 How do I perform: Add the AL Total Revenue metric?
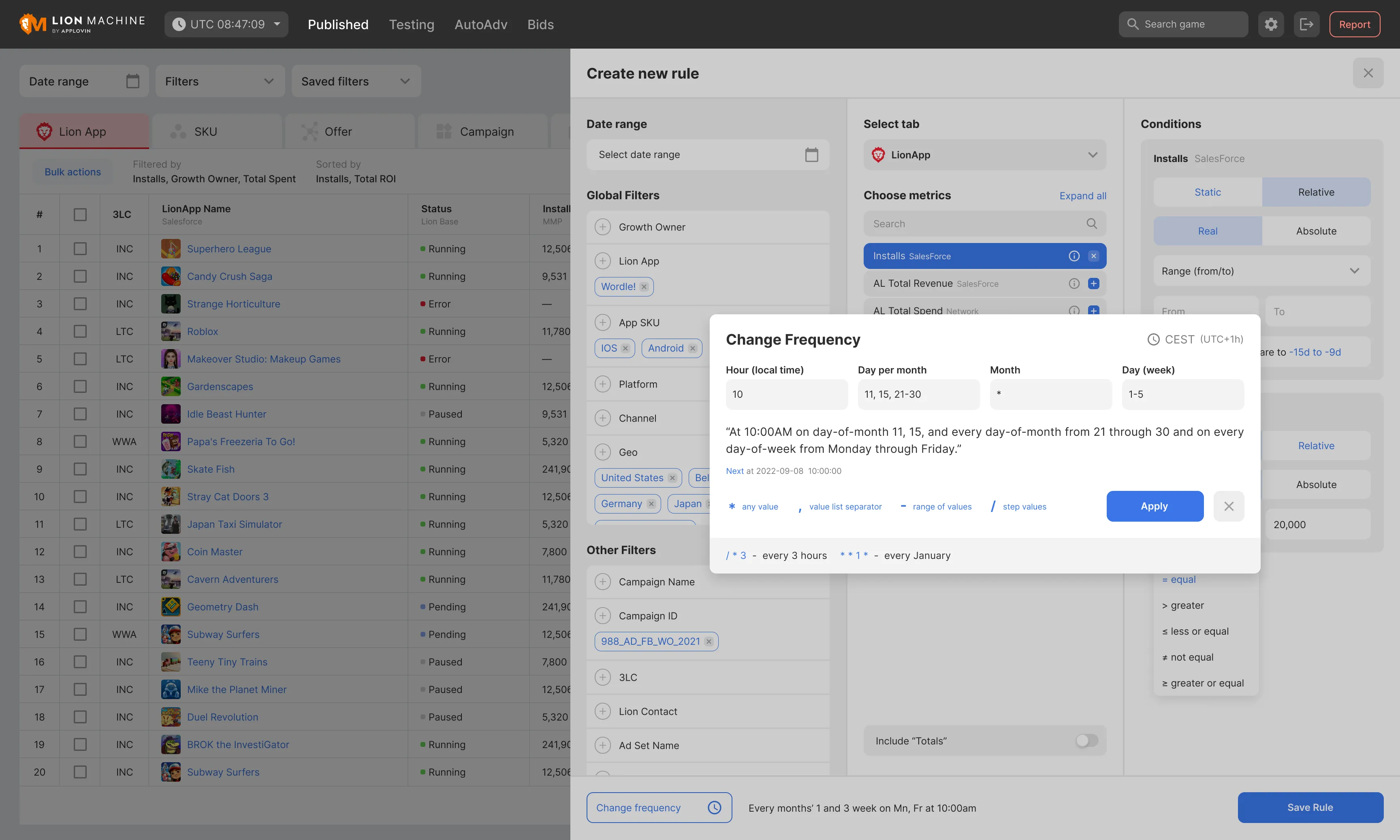coord(1094,284)
